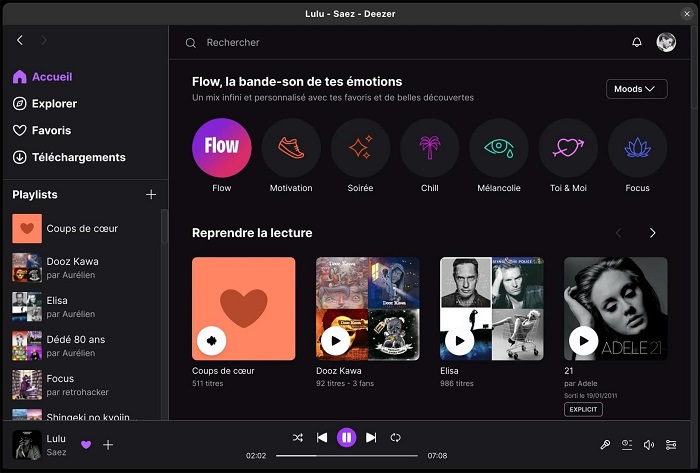The image size is (700, 473).
Task: Play the Dooz Kawa card
Action: [335, 341]
